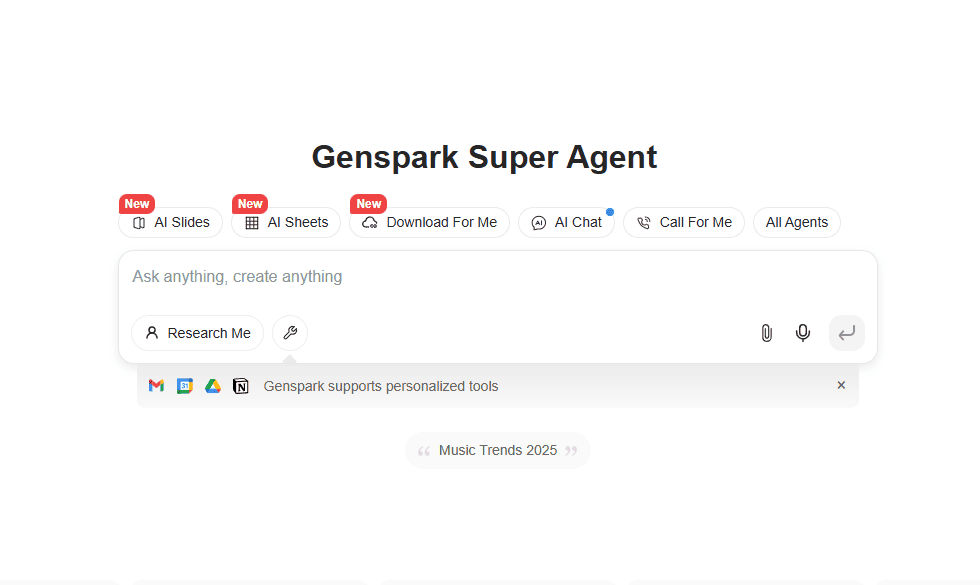Viewport: 980px width, 585px height.
Task: Click the paperclip attachment icon
Action: [766, 332]
